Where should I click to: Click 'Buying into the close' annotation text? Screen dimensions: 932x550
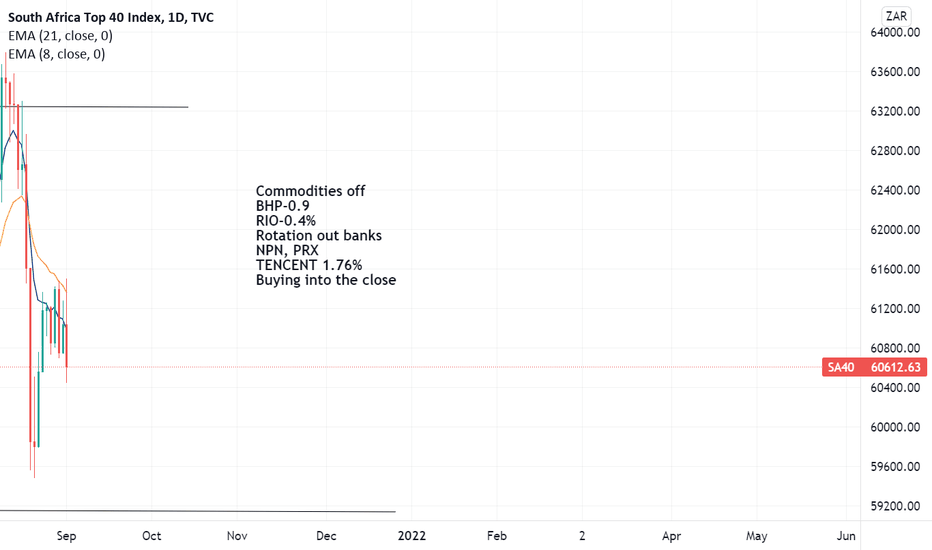coord(326,280)
